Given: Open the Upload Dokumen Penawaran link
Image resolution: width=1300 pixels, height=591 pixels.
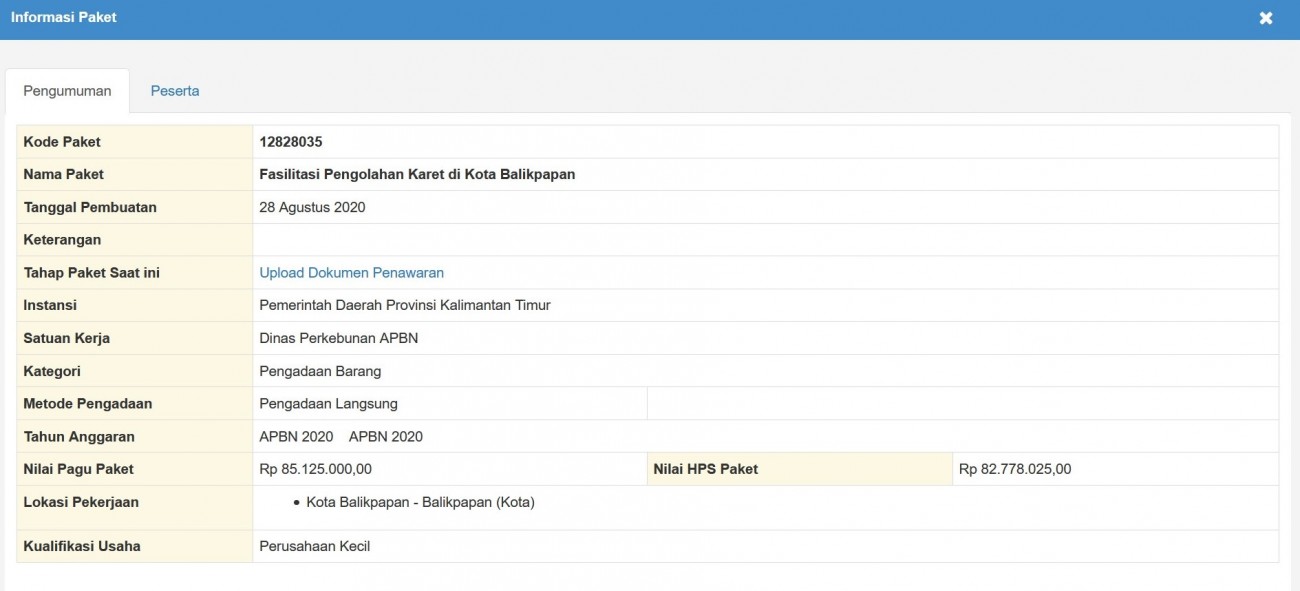Looking at the screenshot, I should click(x=351, y=273).
